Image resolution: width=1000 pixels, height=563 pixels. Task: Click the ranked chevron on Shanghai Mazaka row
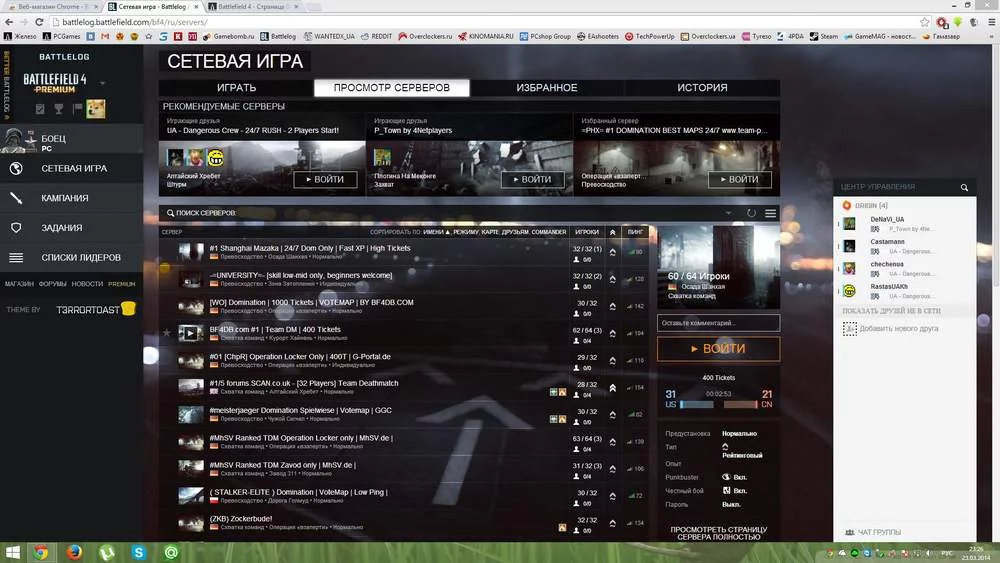pos(613,252)
